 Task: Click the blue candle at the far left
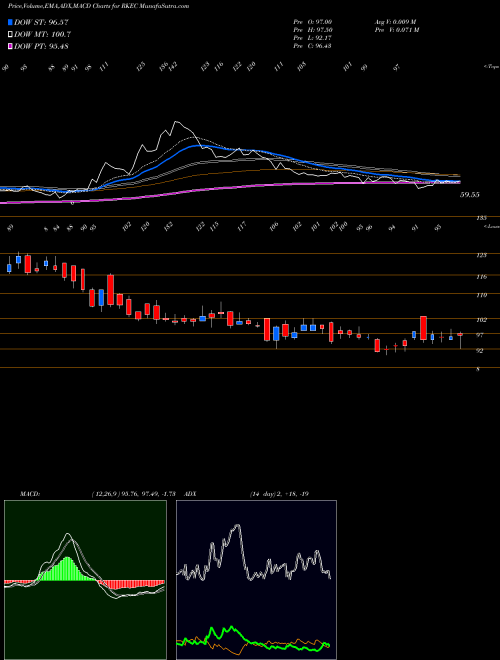tap(9, 268)
